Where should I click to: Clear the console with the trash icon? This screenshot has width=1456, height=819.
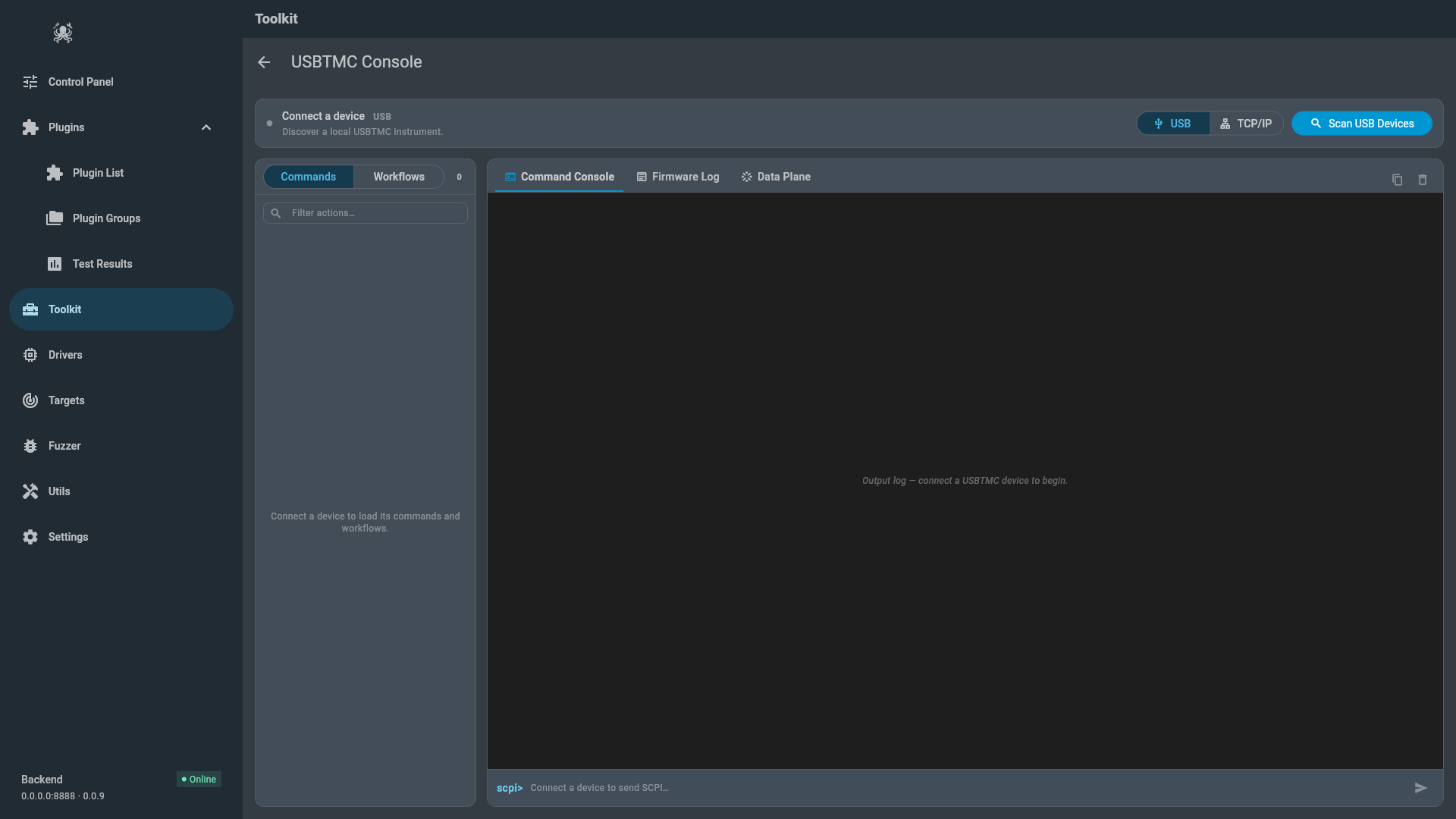[1423, 180]
